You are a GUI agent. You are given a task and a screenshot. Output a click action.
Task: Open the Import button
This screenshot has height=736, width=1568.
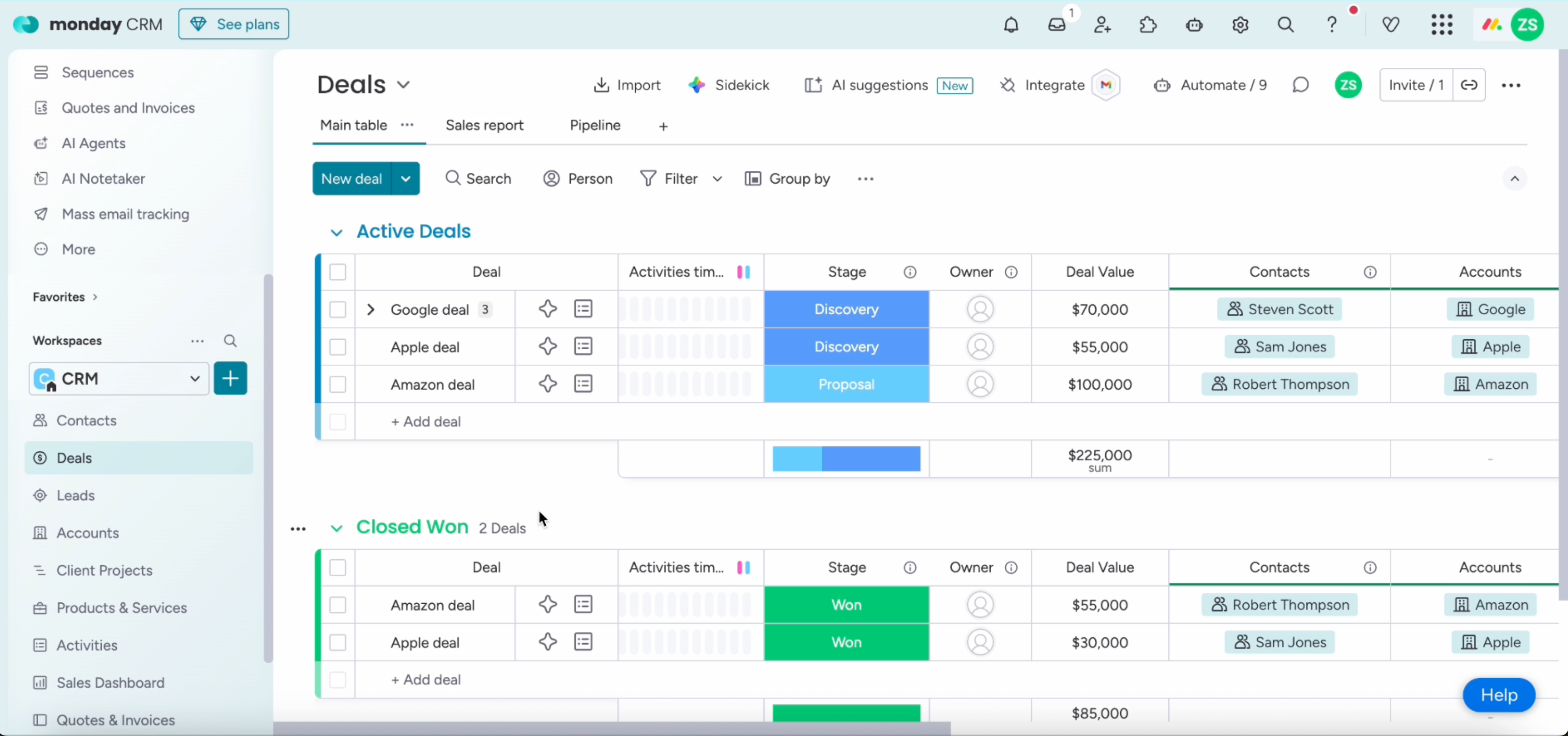[x=627, y=85]
